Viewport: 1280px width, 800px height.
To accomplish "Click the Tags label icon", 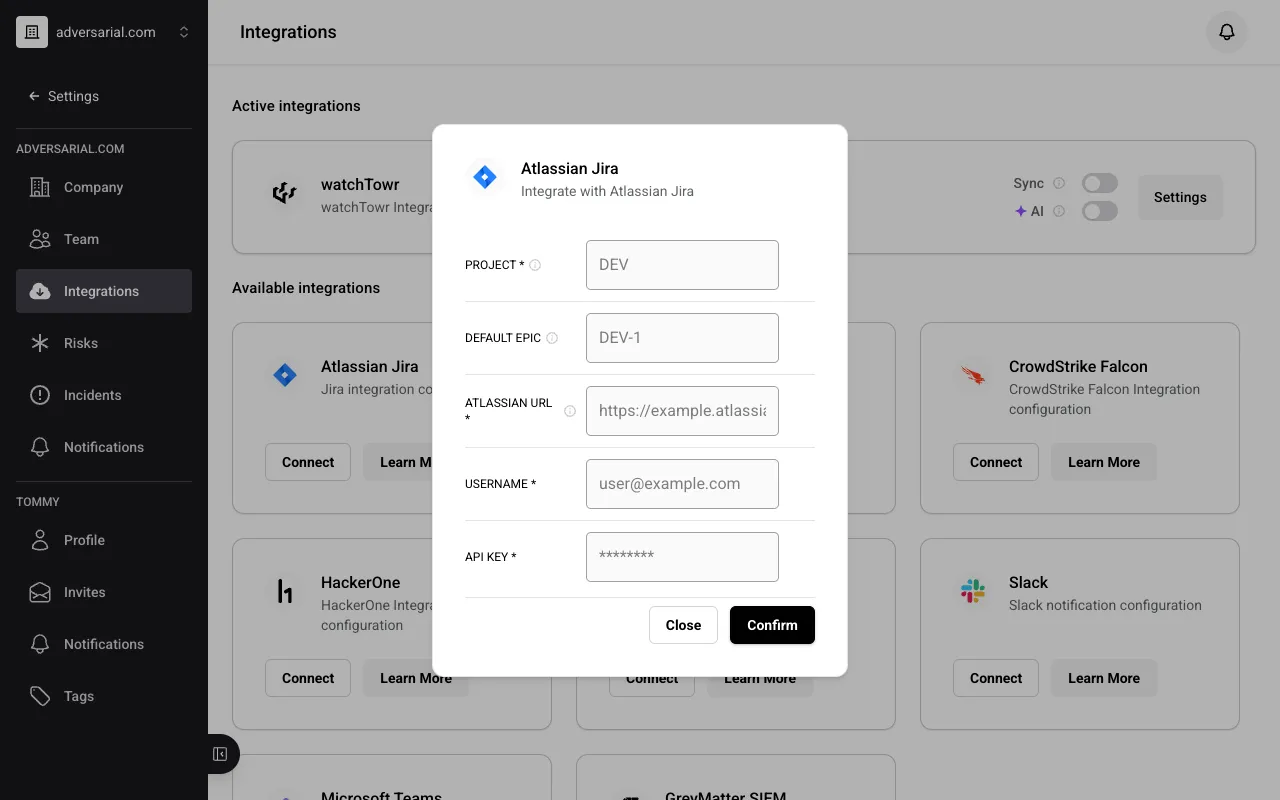I will point(40,696).
